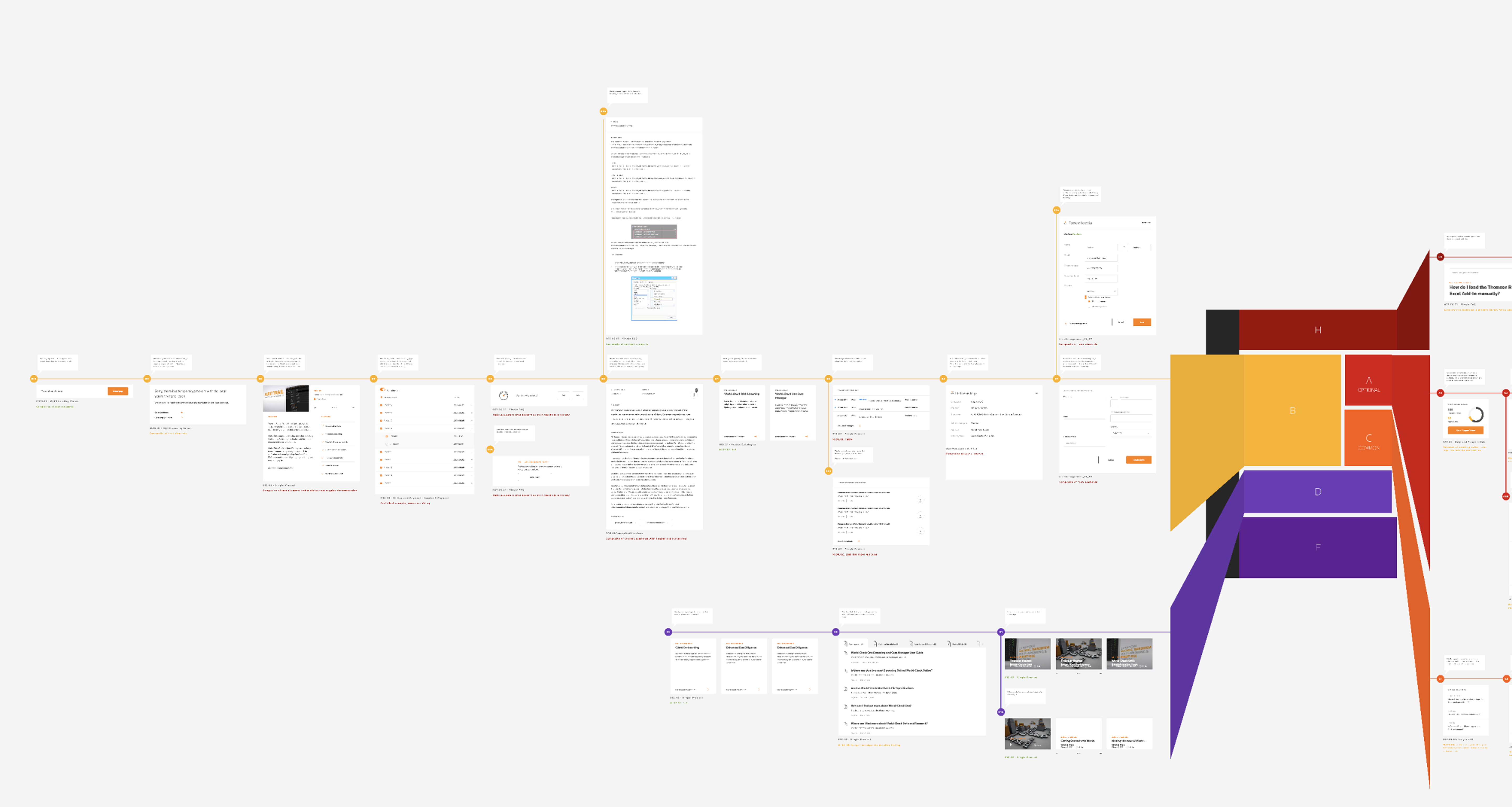Select purple marker above the user guide list
1512x807 pixels.
836,632
